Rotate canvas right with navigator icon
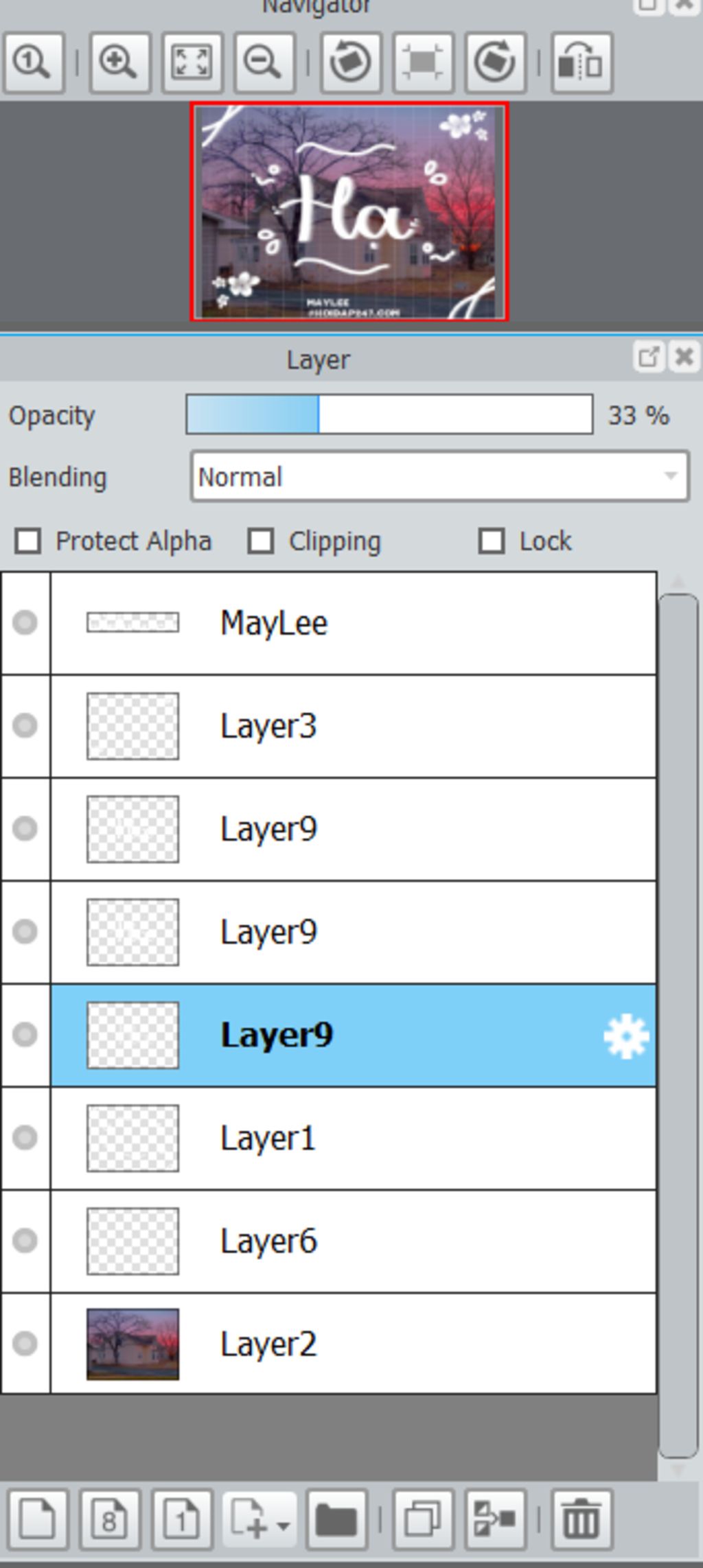 [x=496, y=62]
